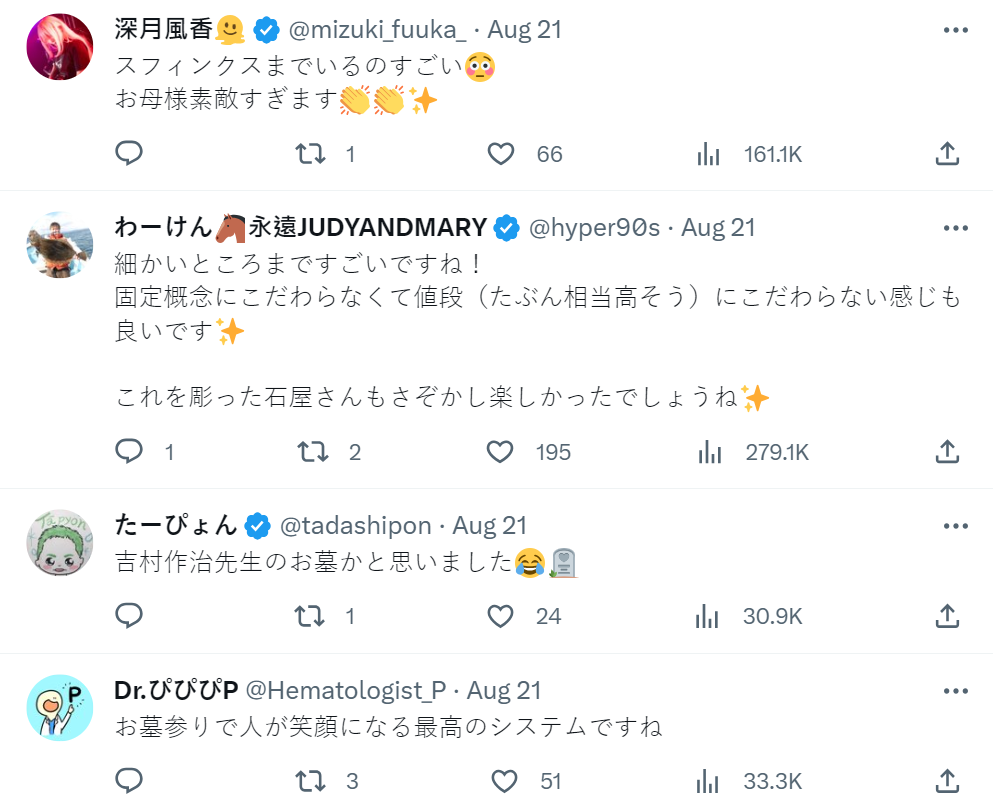The width and height of the screenshot is (993, 806).
Task: View analytics showing 161.1K views
Action: 709,154
